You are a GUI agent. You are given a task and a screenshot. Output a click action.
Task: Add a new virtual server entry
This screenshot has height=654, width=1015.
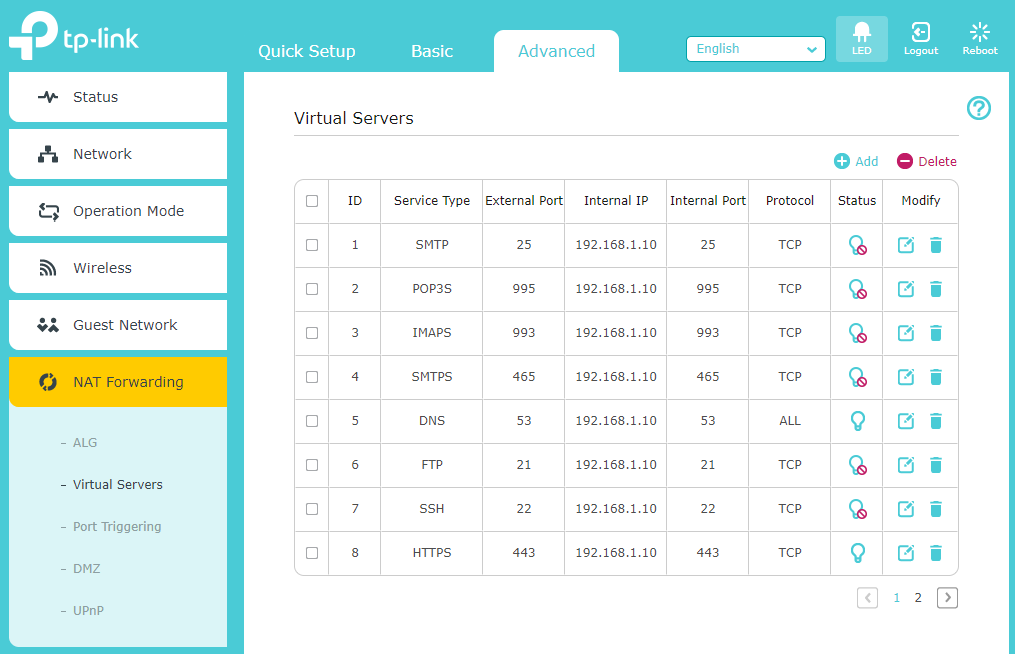click(x=856, y=161)
